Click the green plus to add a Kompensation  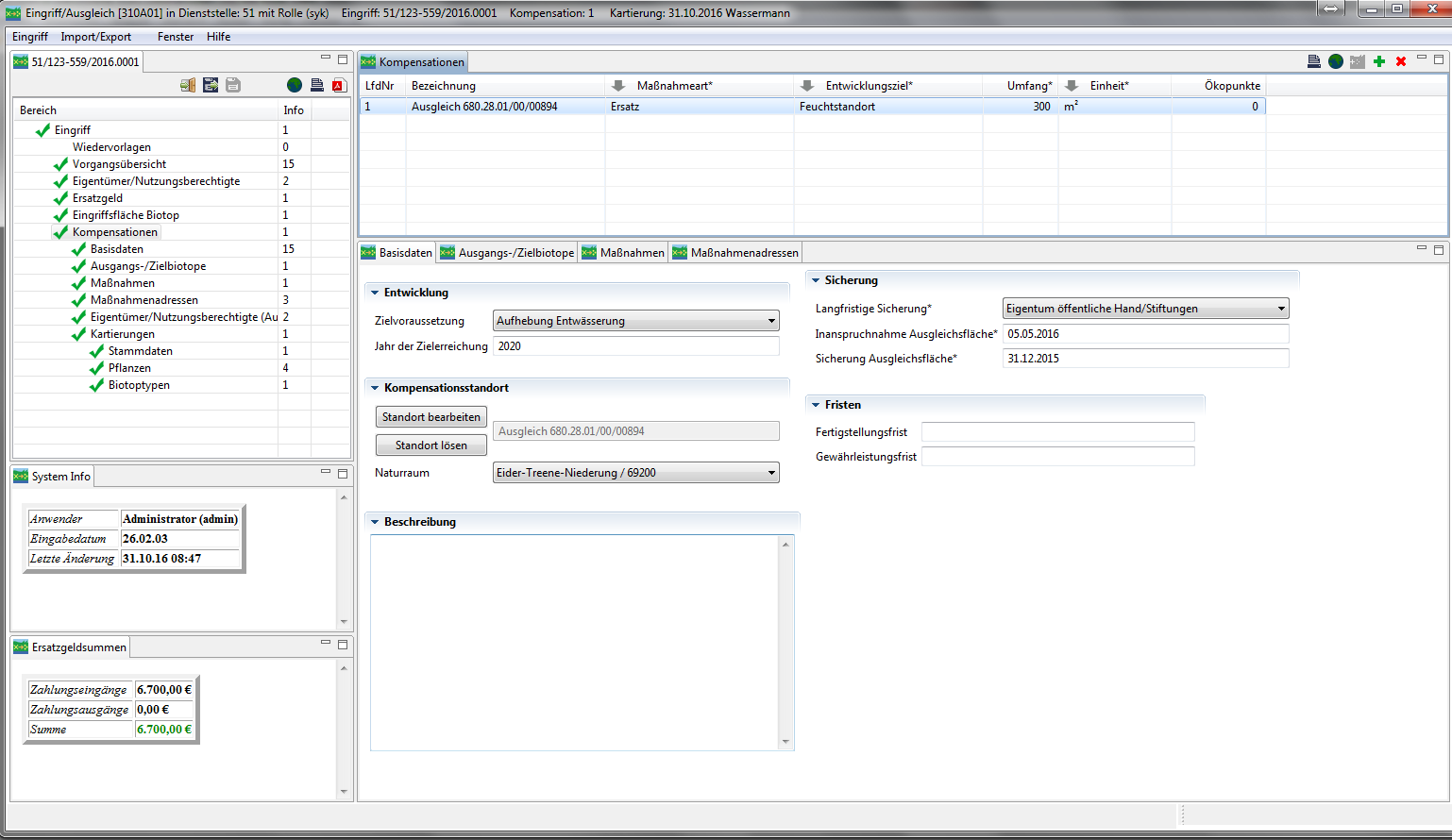coord(1379,61)
